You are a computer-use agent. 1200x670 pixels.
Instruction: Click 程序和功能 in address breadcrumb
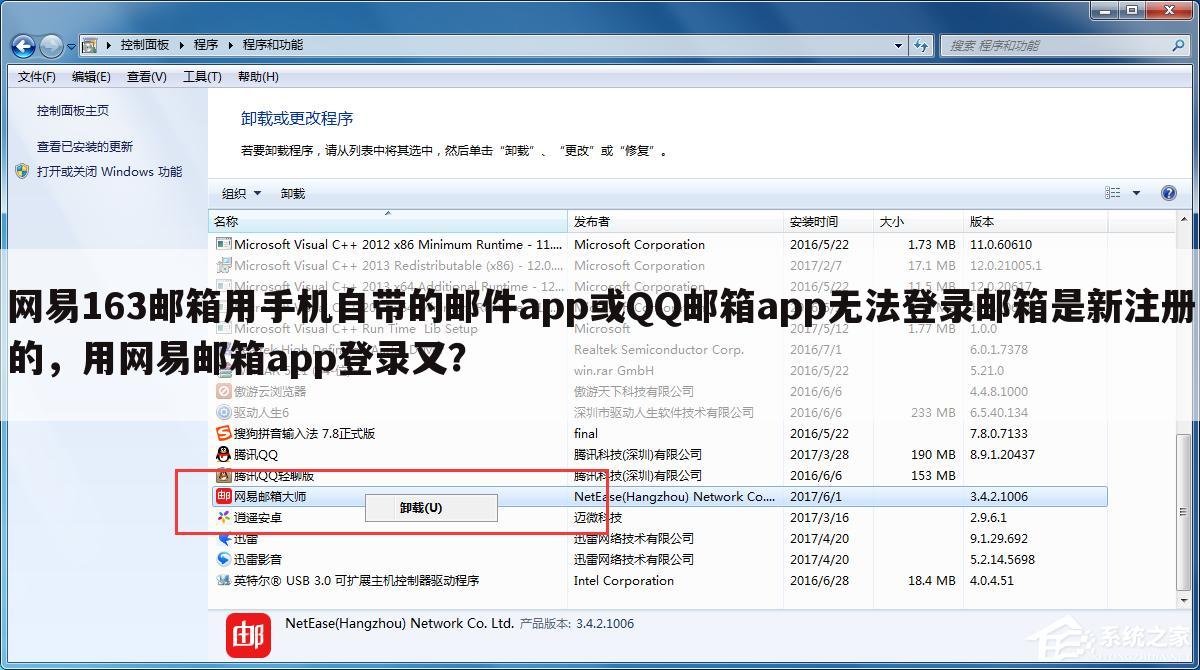272,45
